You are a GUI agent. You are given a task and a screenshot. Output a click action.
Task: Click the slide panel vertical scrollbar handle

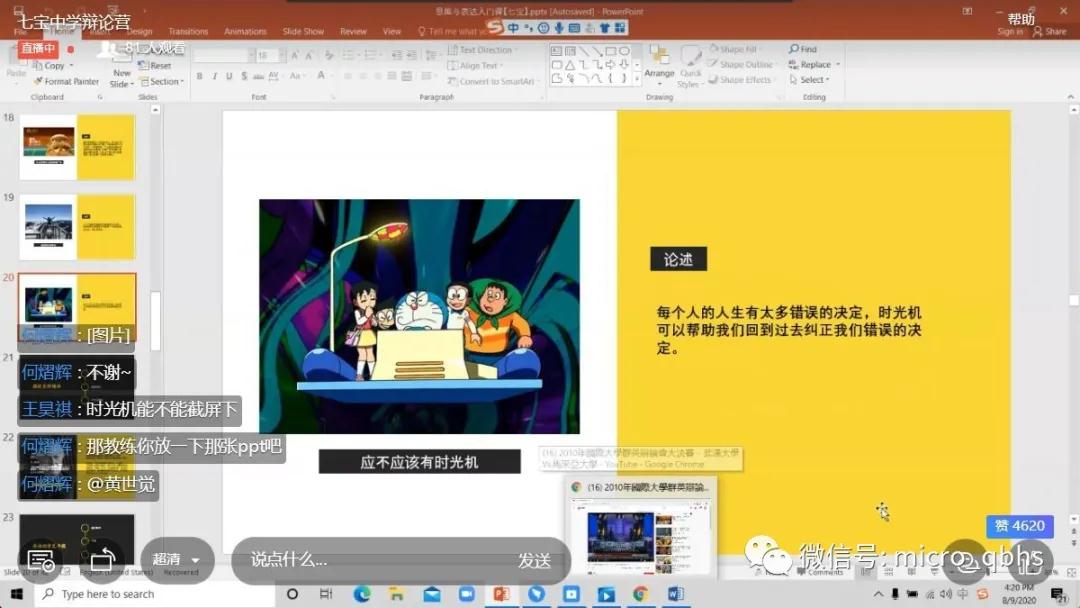156,321
